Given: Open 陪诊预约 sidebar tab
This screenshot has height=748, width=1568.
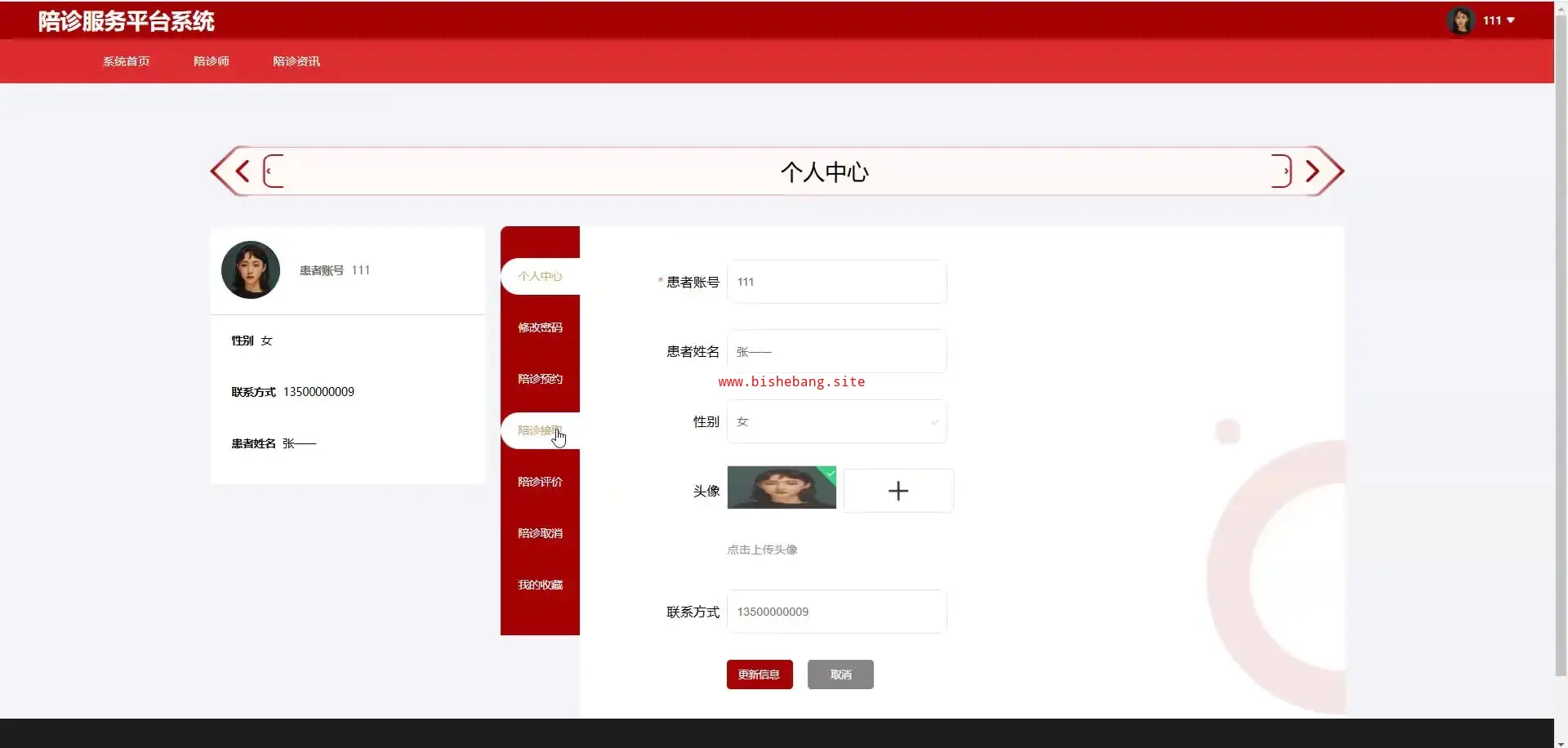Looking at the screenshot, I should tap(540, 379).
